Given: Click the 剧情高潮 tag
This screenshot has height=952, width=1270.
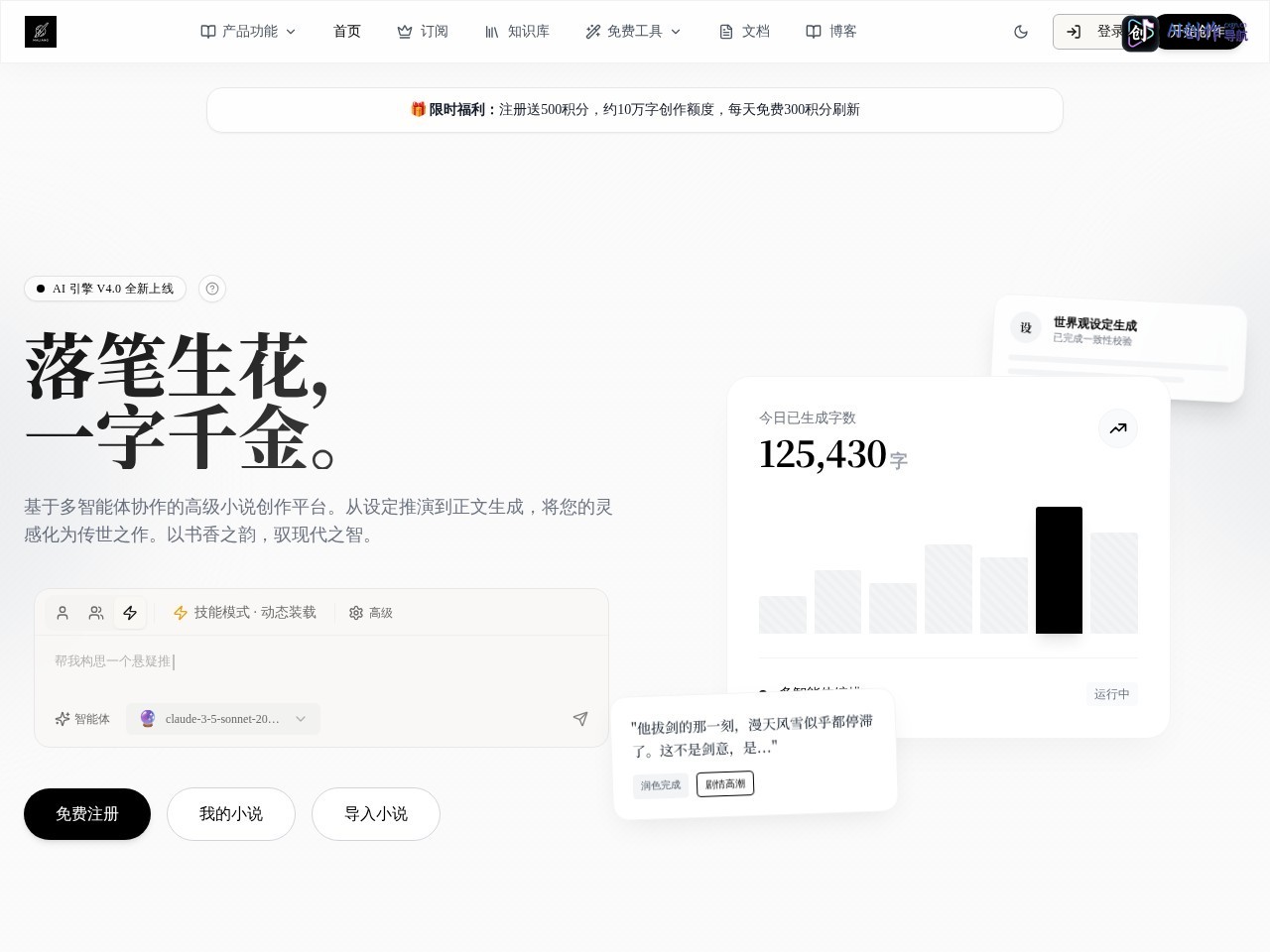Looking at the screenshot, I should [x=725, y=783].
